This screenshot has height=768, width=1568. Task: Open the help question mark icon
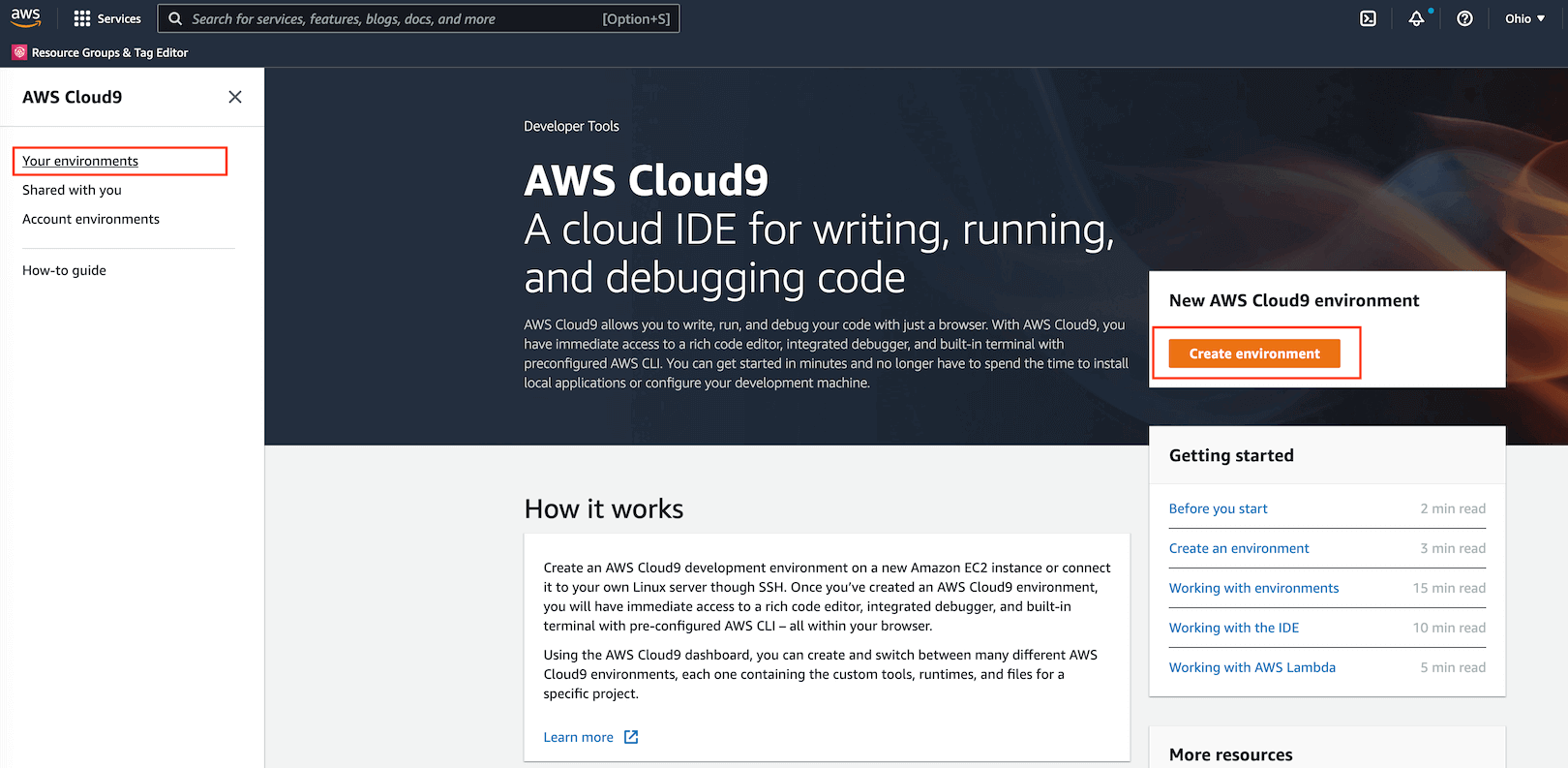(x=1464, y=18)
